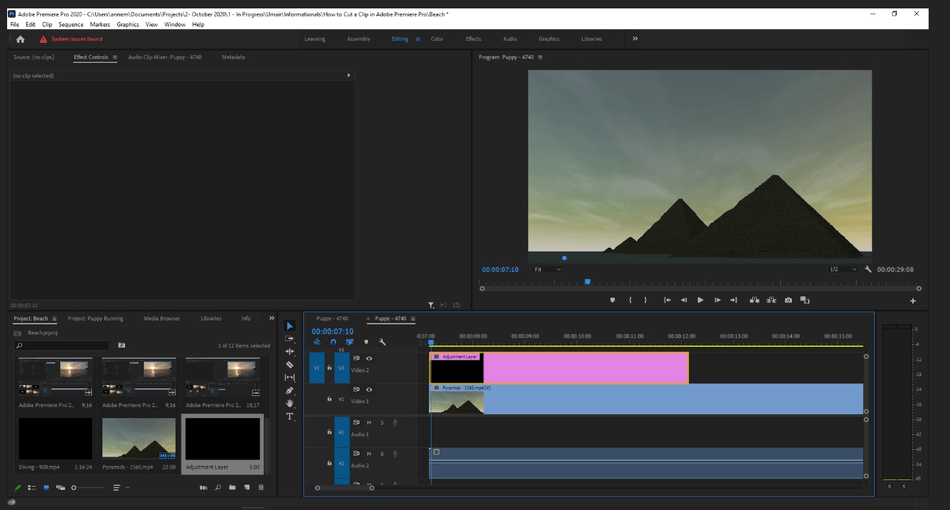Mute the Audio 2 track
Viewport: 950px width, 510px height.
tap(369, 454)
